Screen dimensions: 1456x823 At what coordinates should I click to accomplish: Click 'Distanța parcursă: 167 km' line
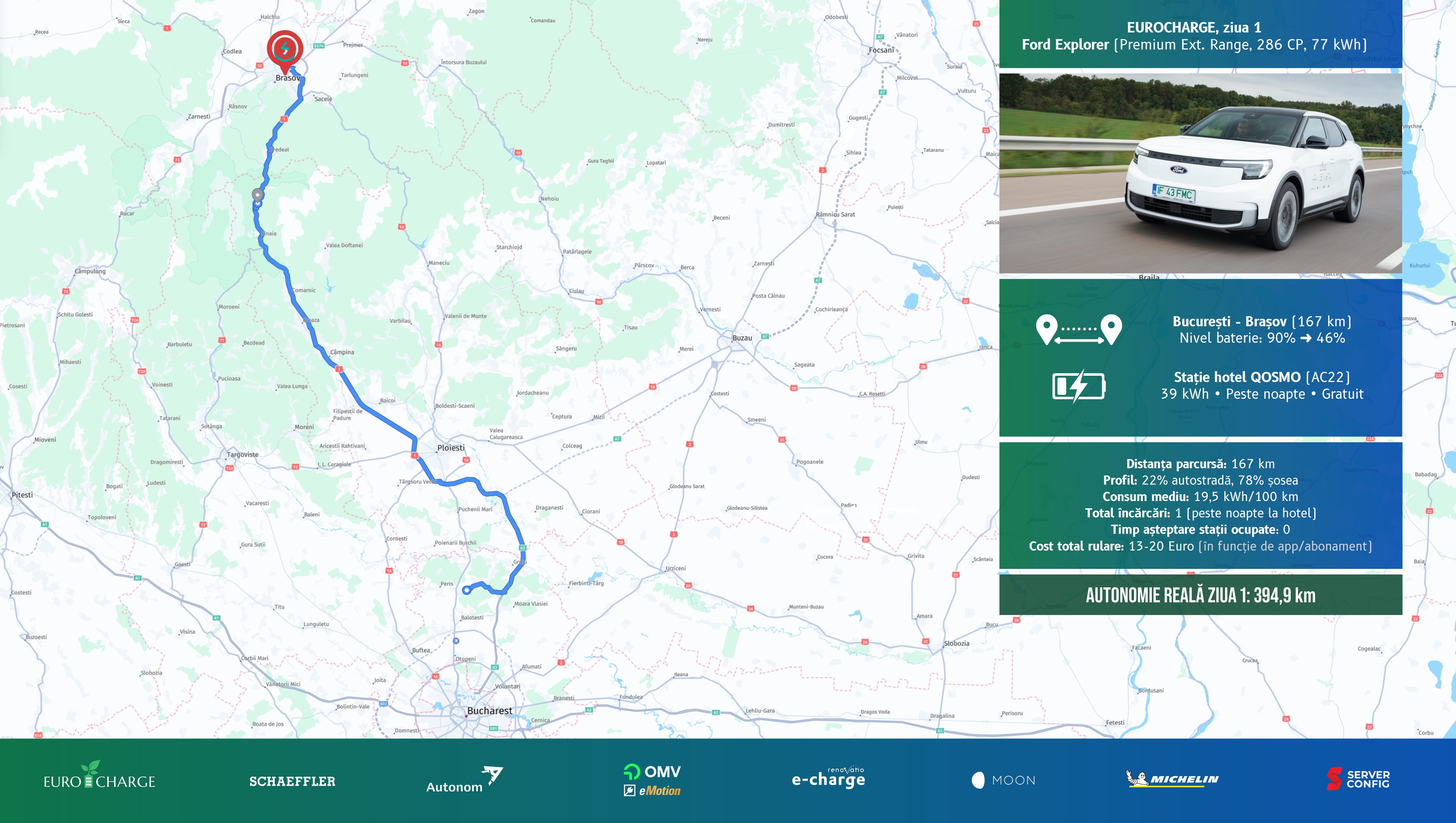point(1200,464)
